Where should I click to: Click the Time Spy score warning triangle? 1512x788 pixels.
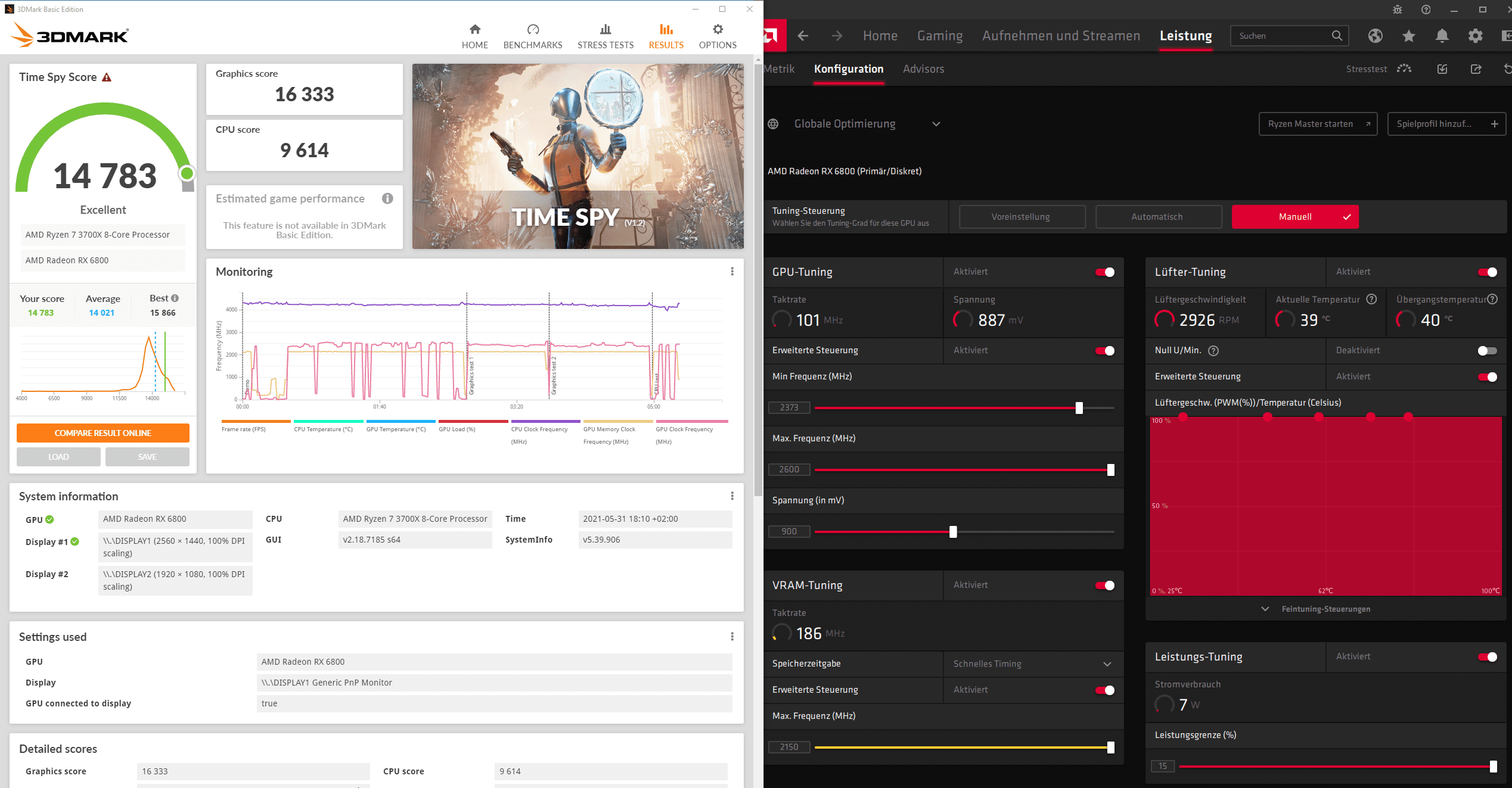click(x=107, y=77)
